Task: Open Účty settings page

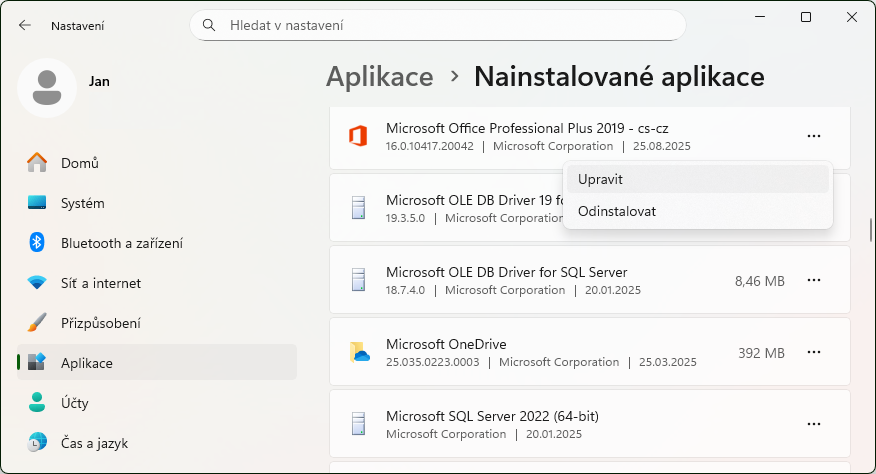Action: 74,403
